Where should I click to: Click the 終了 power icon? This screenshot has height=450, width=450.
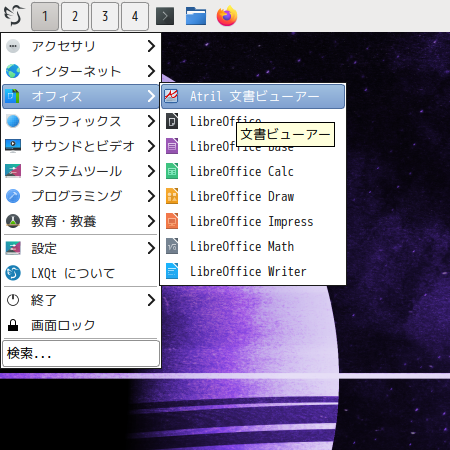(x=13, y=300)
